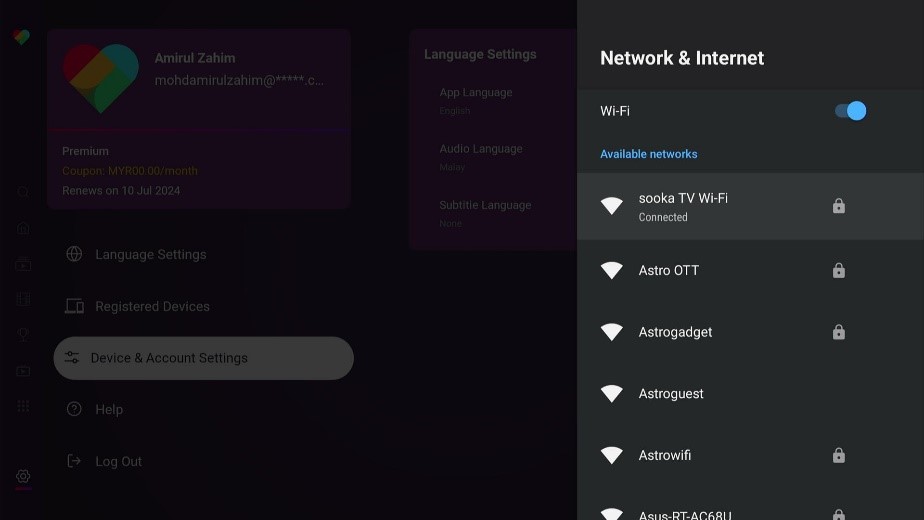Click the search icon in left sidebar
The height and width of the screenshot is (520, 924).
23,192
